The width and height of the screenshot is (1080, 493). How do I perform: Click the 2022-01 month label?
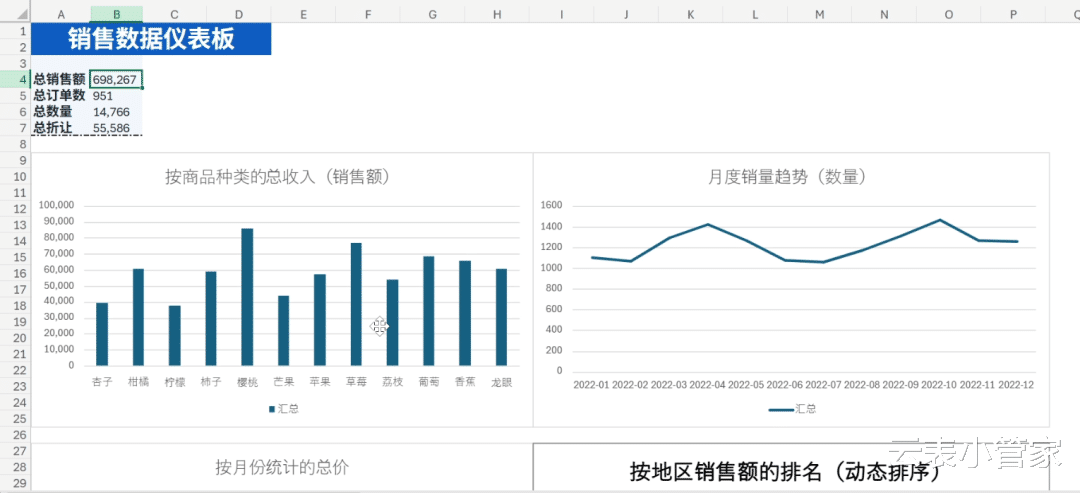[592, 384]
